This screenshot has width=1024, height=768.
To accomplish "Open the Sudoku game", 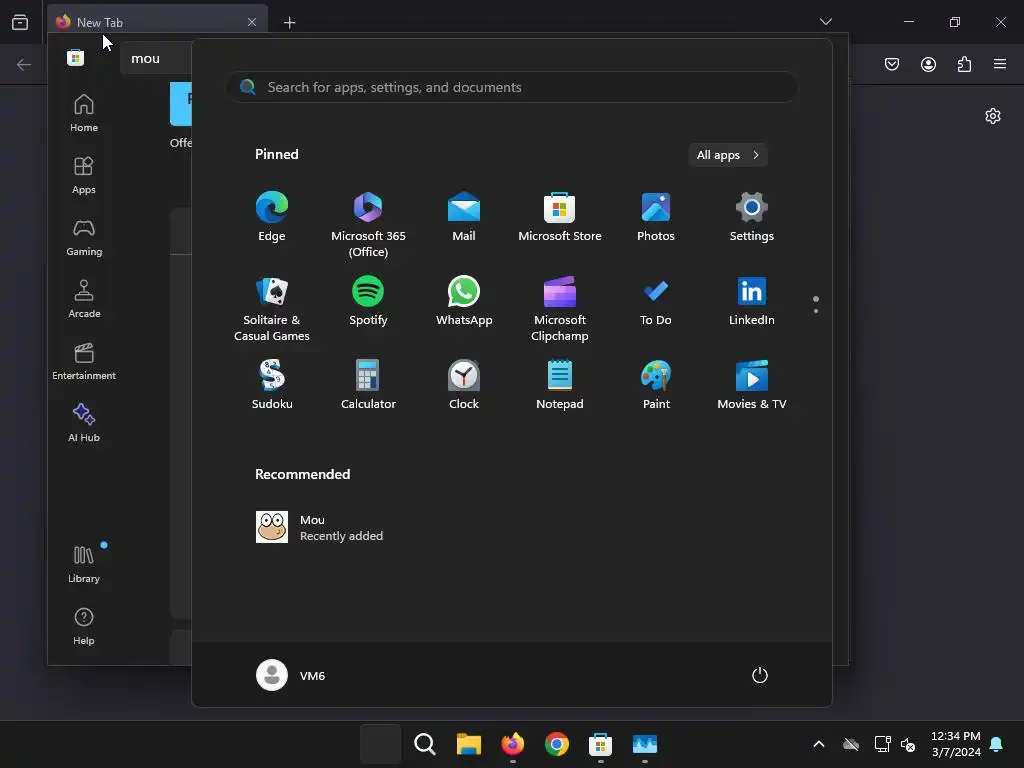I will coord(272,385).
